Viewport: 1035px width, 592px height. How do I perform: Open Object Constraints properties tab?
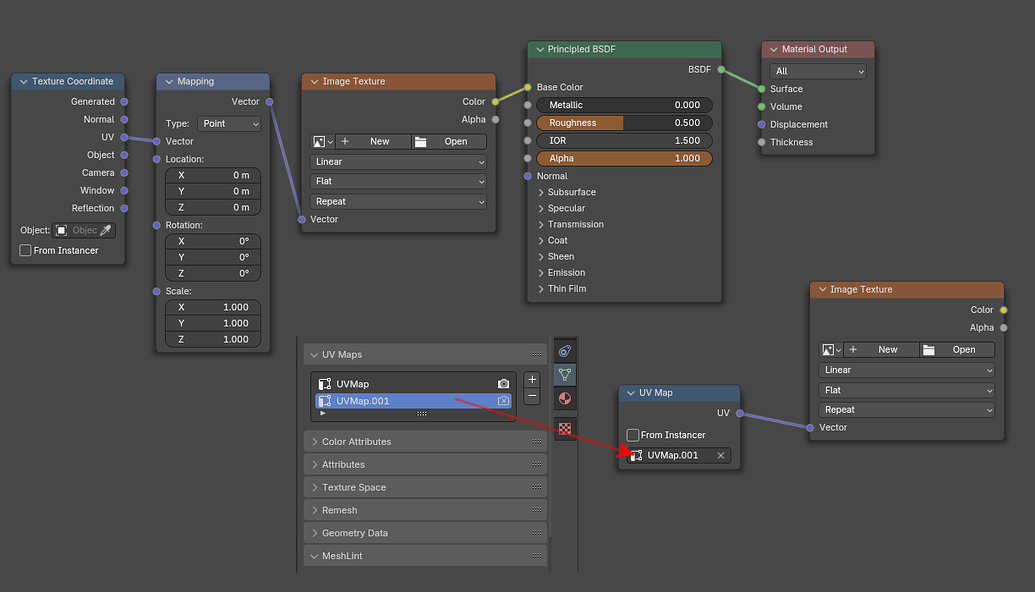tap(565, 351)
